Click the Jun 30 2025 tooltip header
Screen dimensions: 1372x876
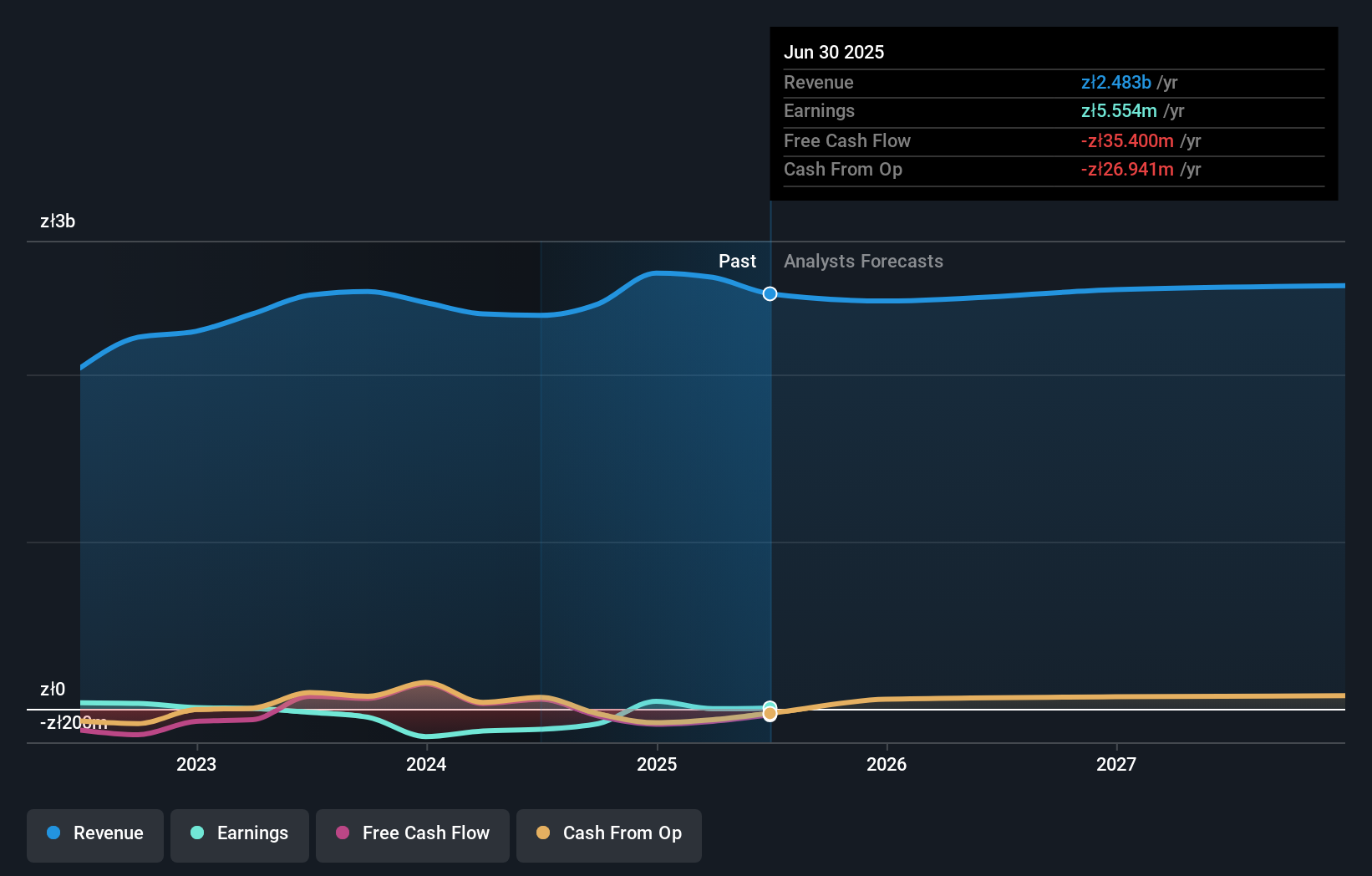(x=834, y=52)
